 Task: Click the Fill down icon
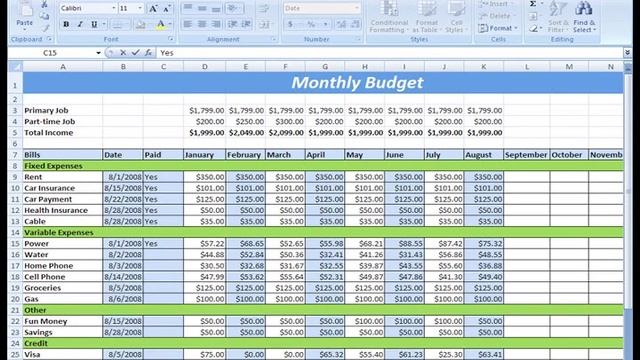click(533, 16)
